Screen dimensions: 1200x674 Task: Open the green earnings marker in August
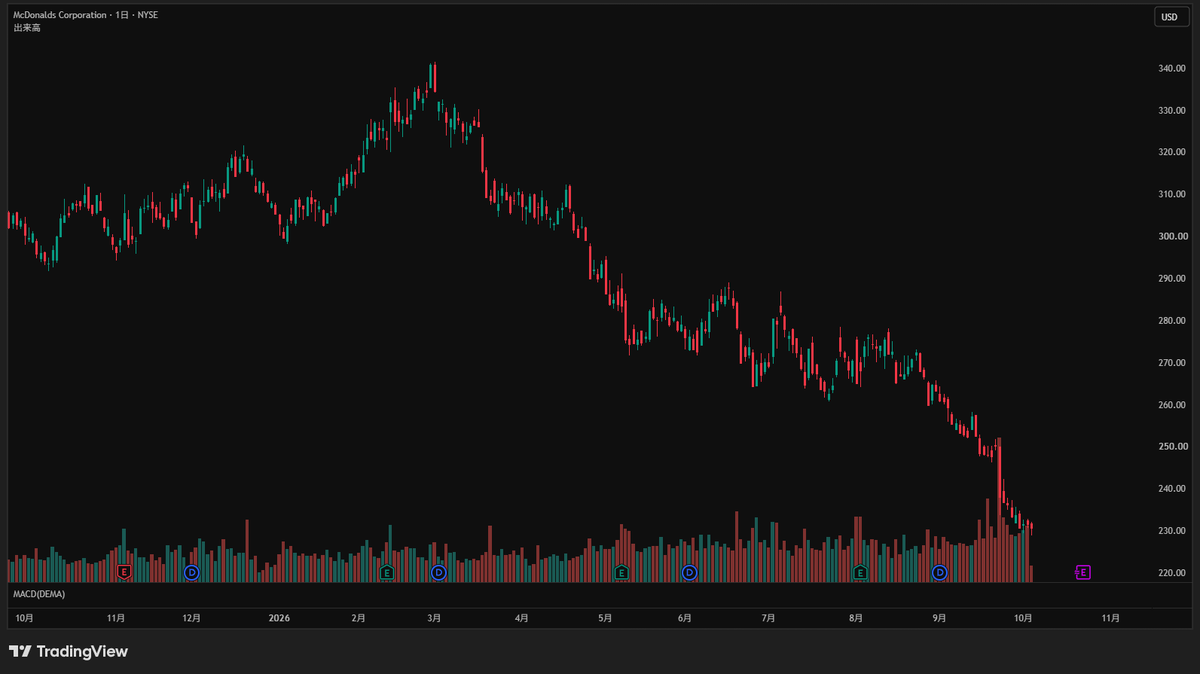pos(860,572)
